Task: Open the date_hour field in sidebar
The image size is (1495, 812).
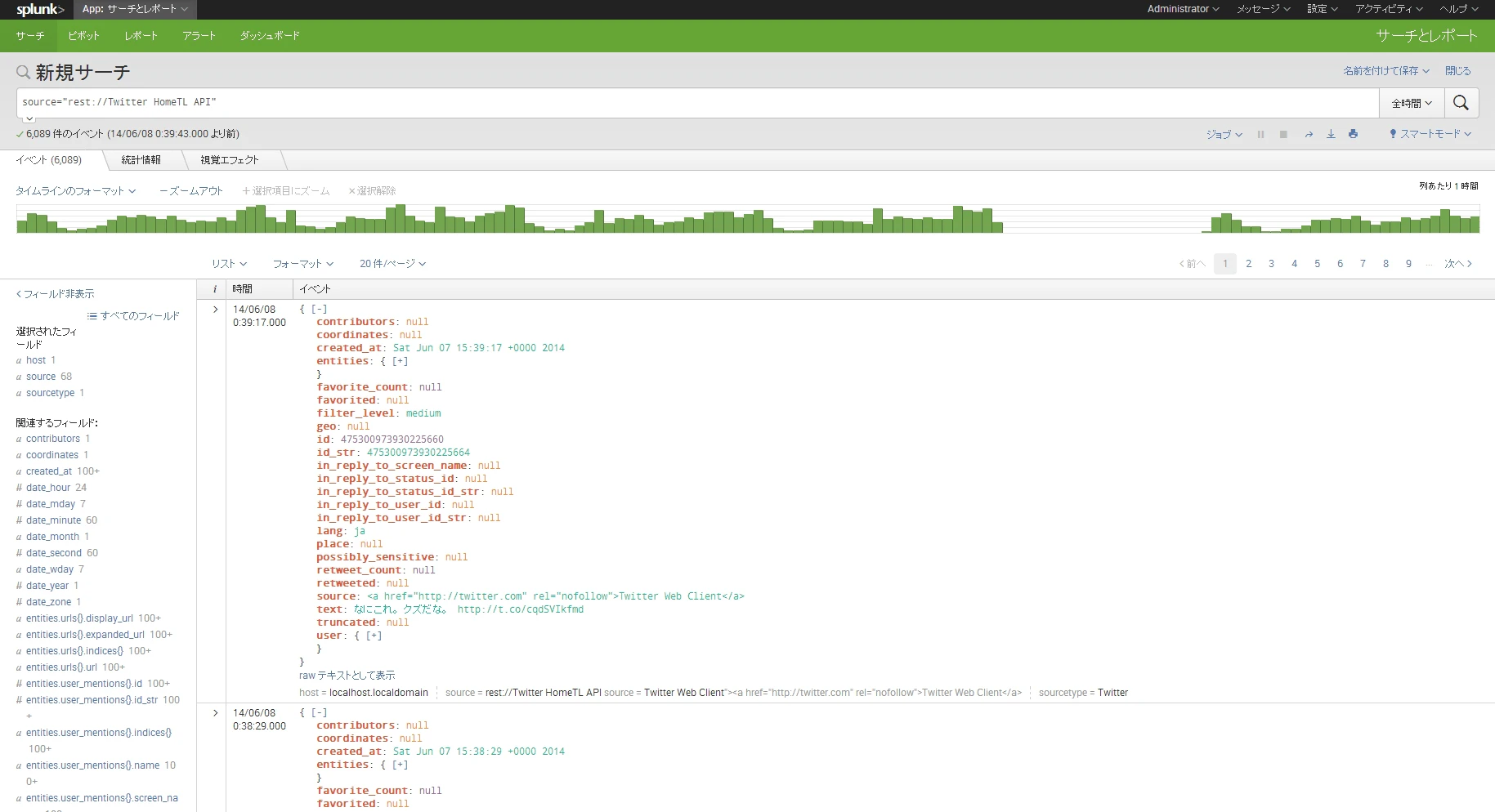Action: pos(48,488)
